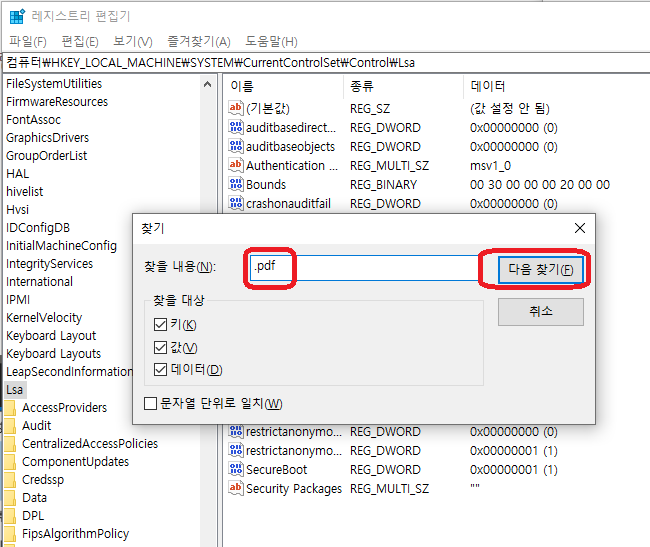The image size is (650, 547).
Task: Click the SecureBoot DWORD icon
Action: [235, 470]
